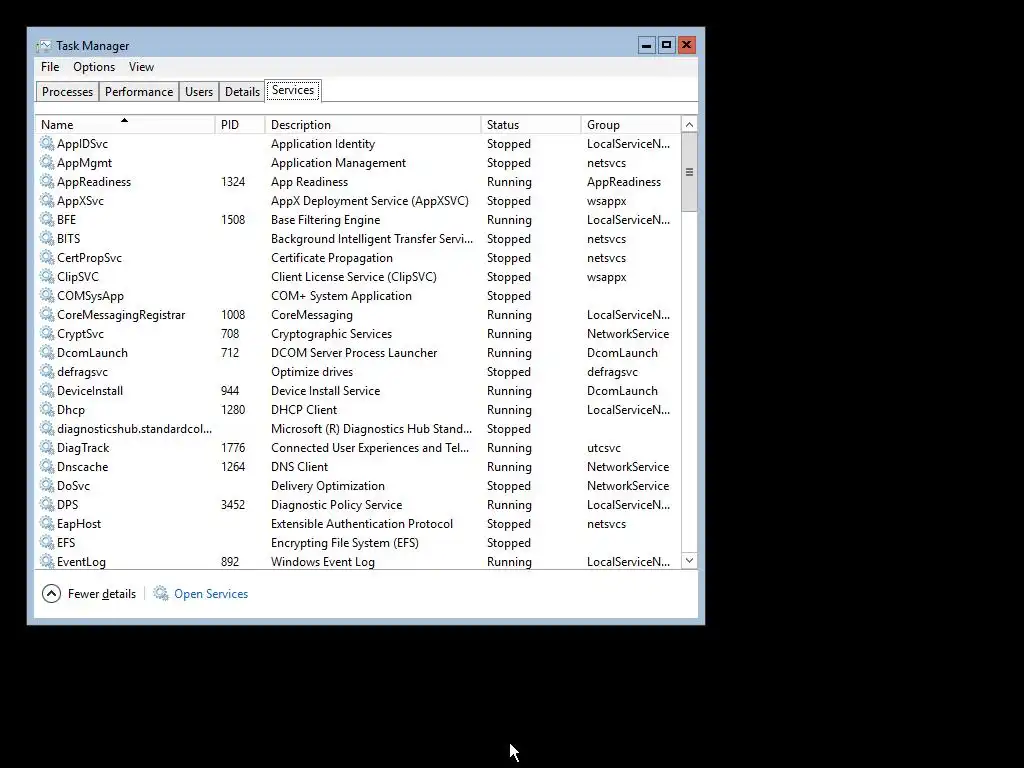Click the DPS service gear icon
Viewport: 1024px width, 768px height.
(x=47, y=504)
